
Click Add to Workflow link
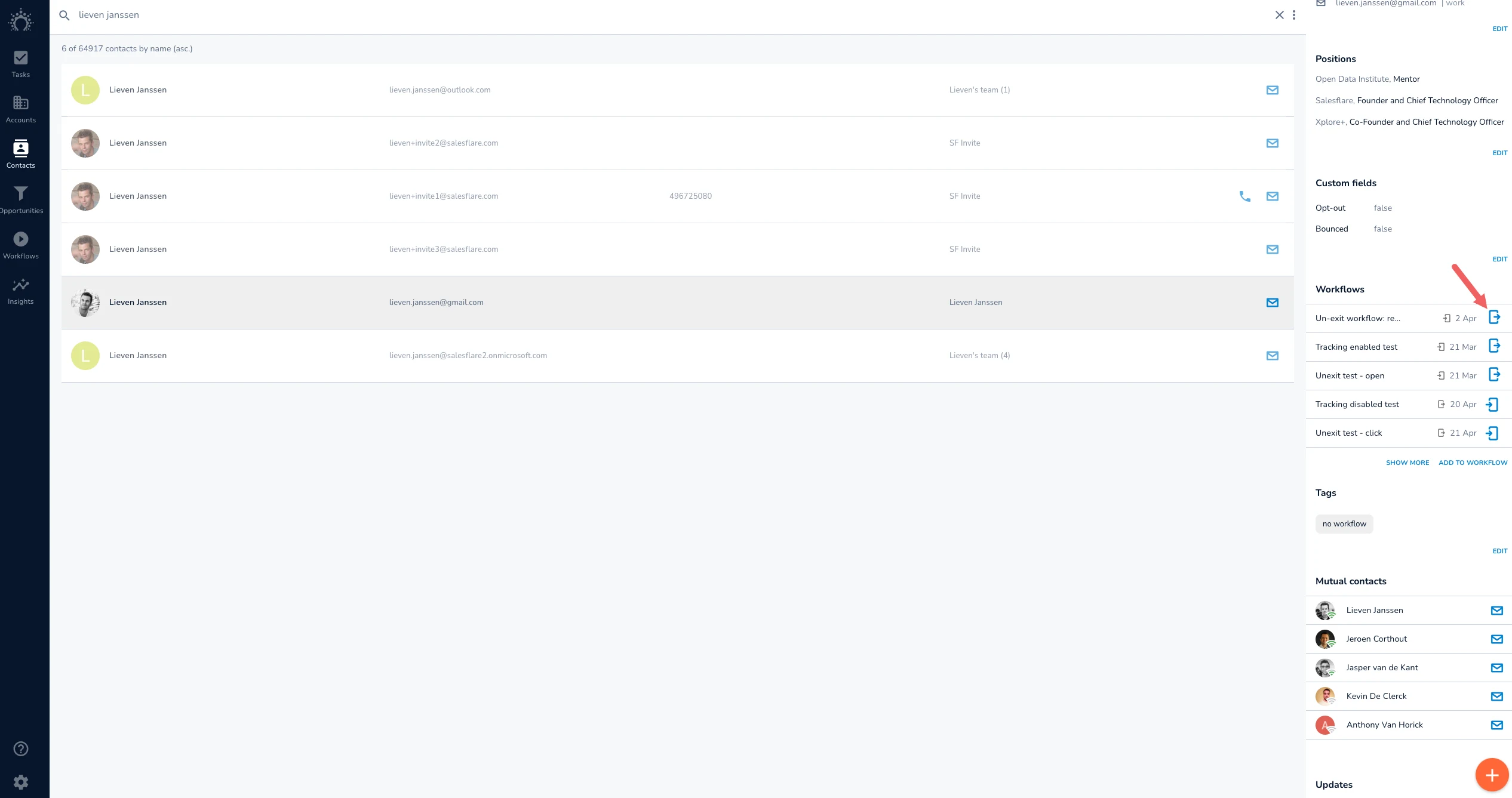pyautogui.click(x=1473, y=463)
